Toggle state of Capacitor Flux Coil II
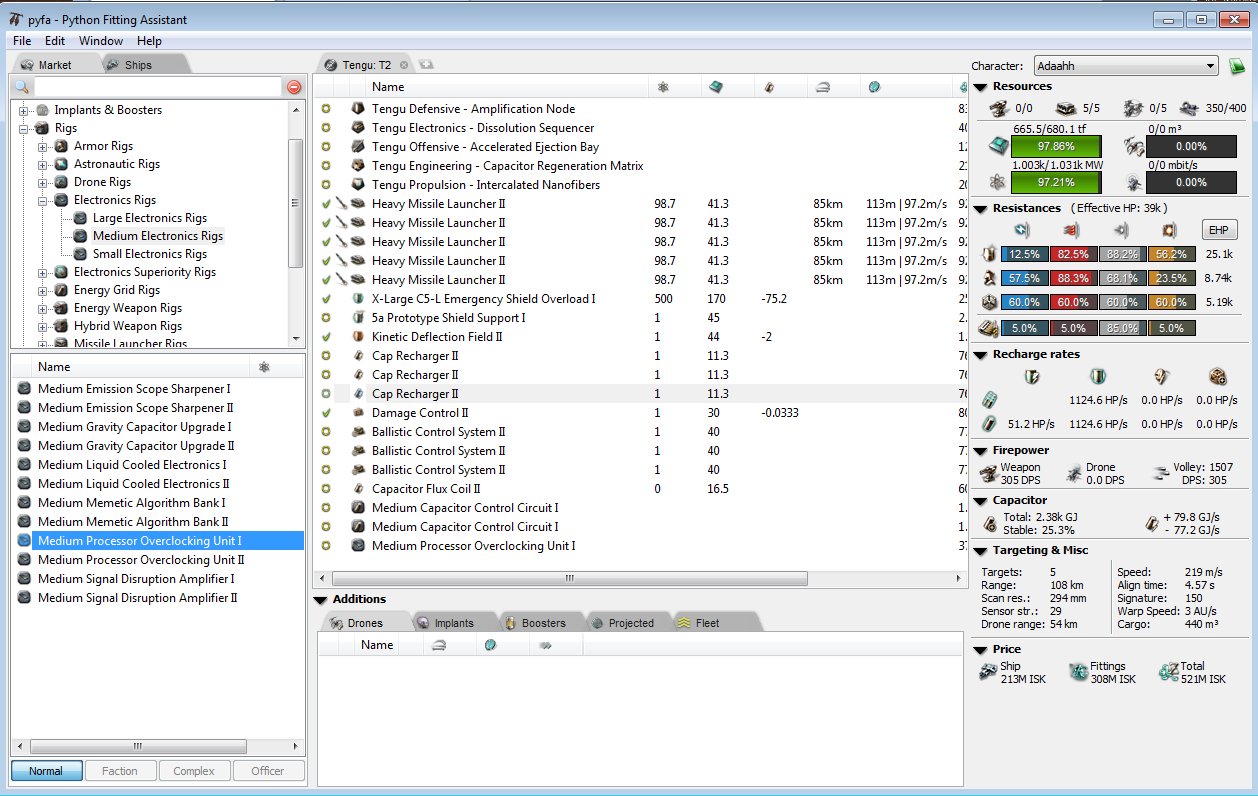 tap(326, 489)
